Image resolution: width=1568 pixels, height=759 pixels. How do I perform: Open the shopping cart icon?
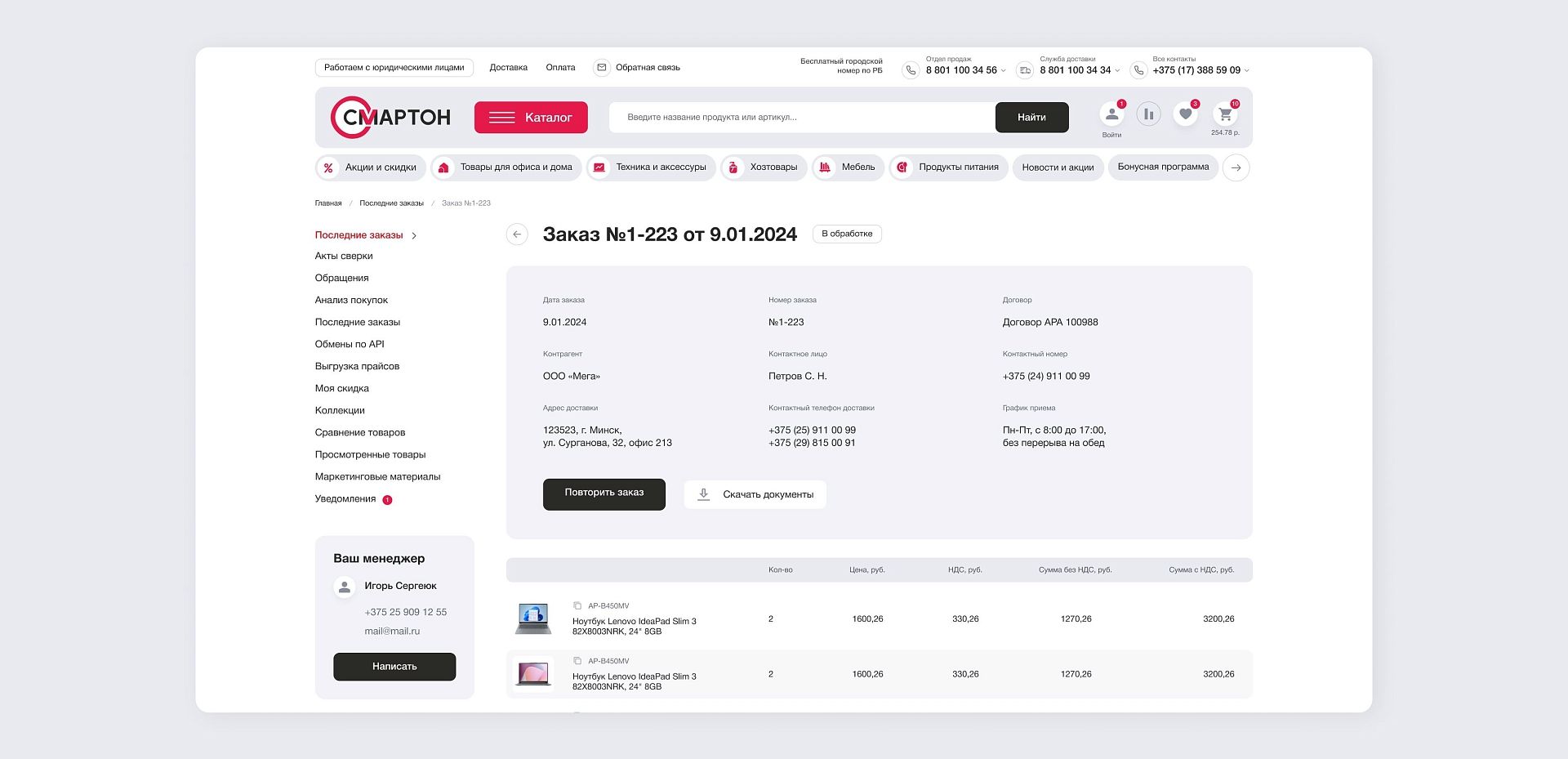point(1225,115)
